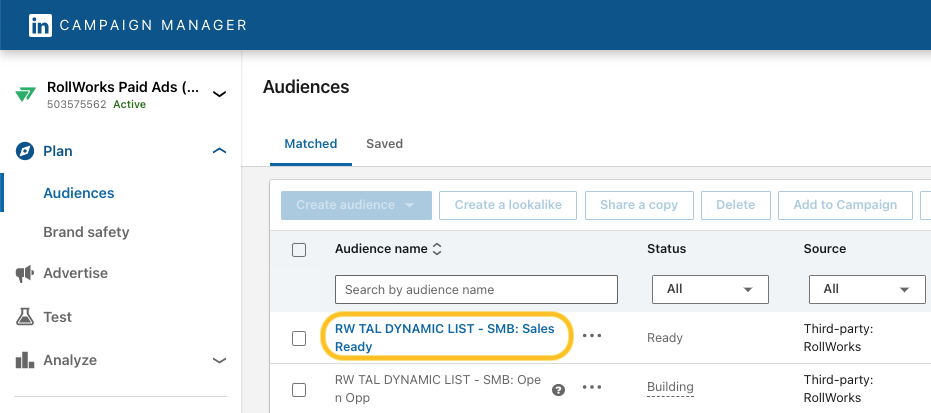Open RW TAL DYNAMIC LIST - SMB: Sales Ready link

(x=444, y=337)
